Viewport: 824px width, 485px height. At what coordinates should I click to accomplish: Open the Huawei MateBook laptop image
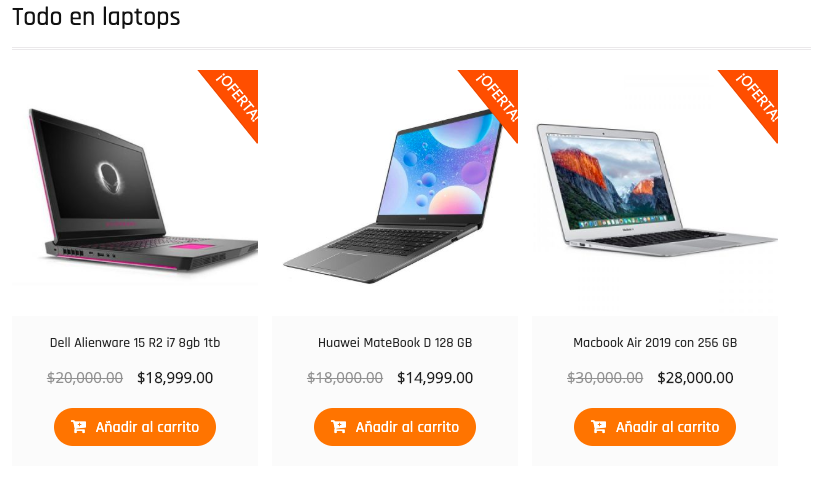tap(395, 192)
